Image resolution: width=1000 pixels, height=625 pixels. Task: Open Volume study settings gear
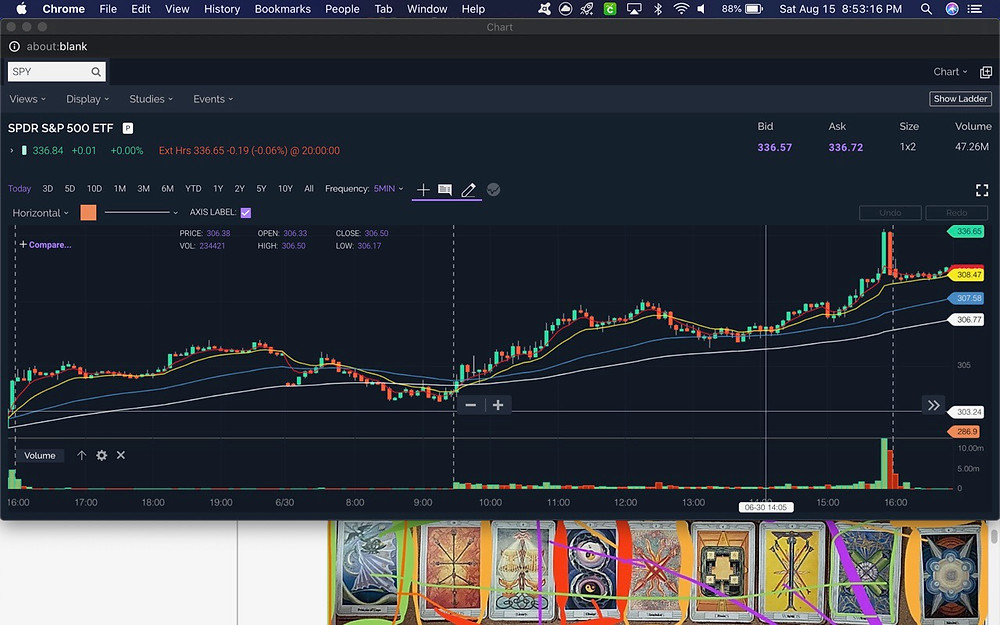click(101, 455)
